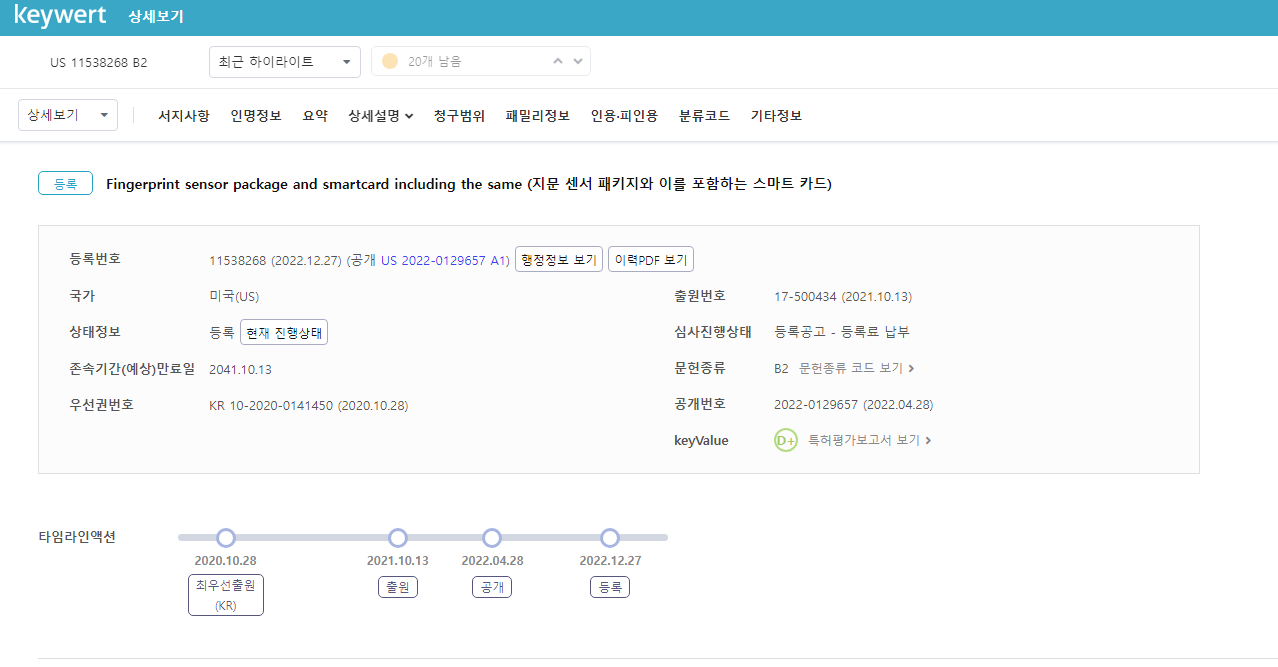Viewport: 1278px width, 667px height.
Task: Click the D+ keyValue grade badge
Action: pyautogui.click(x=786, y=440)
